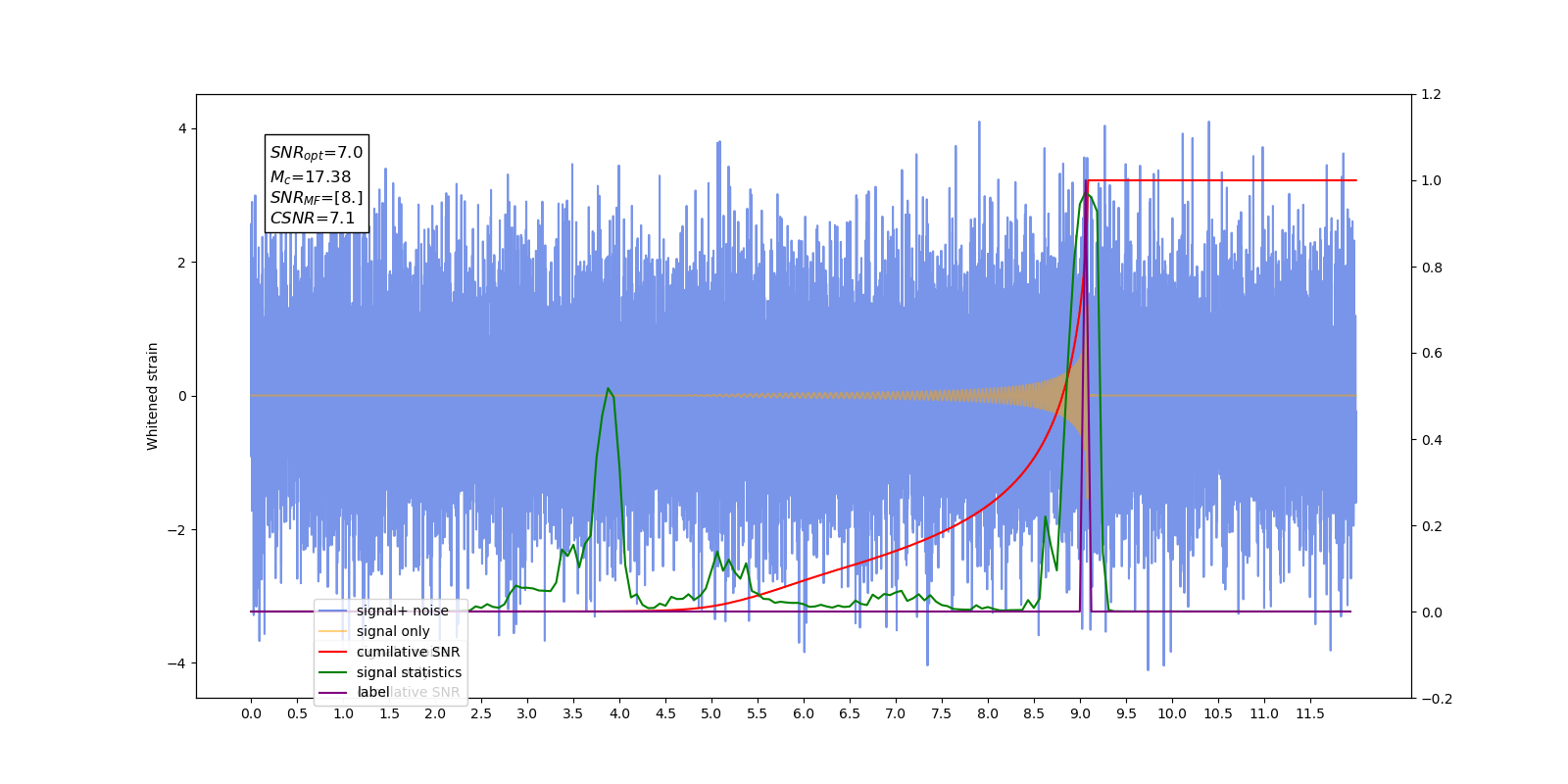This screenshot has width=1568, height=784.
Task: Click x-axis tick label 4.5
Action: pos(665,713)
